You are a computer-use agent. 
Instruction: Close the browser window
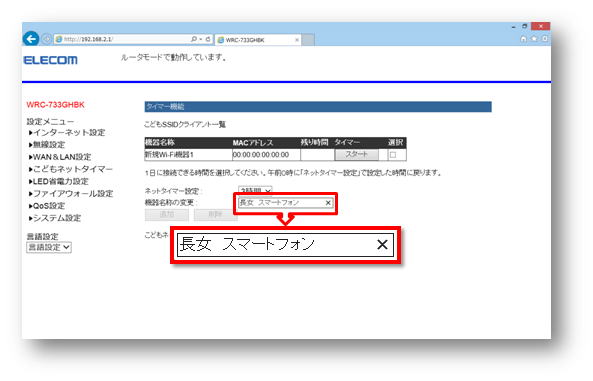540,26
